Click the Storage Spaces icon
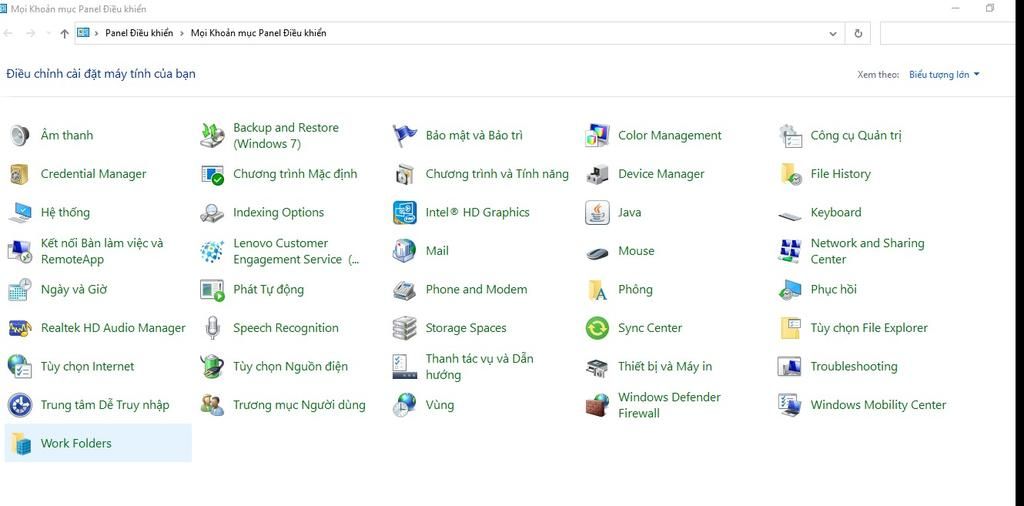 point(405,328)
